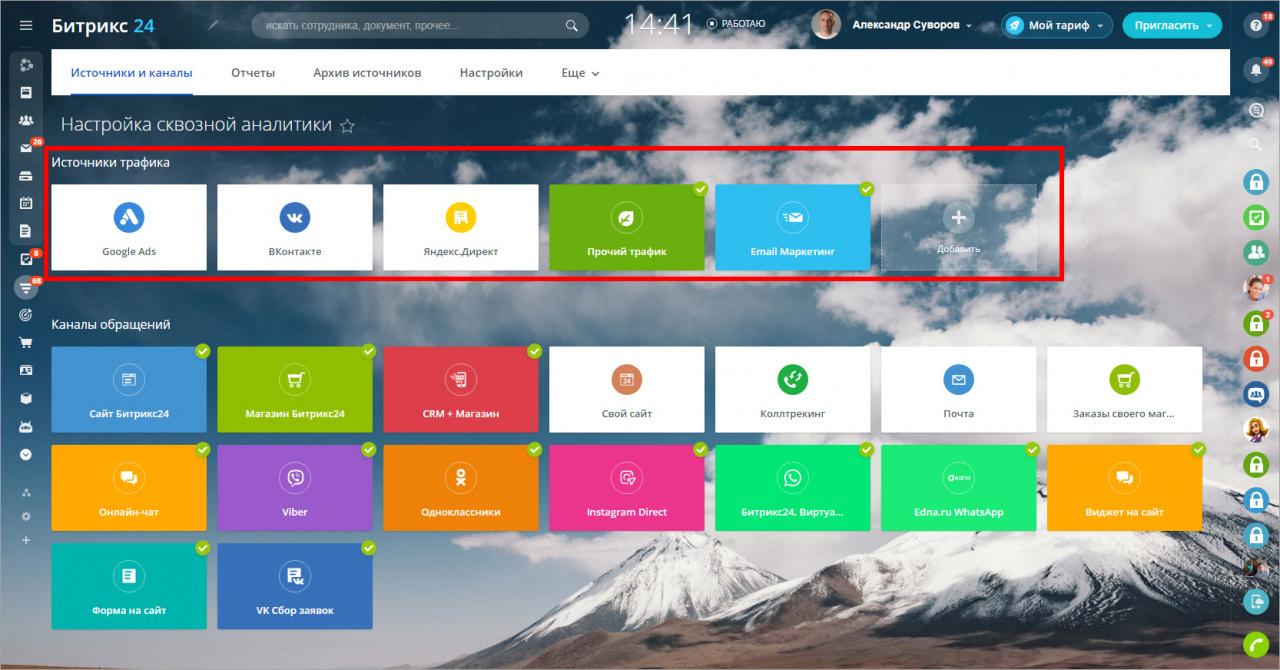The width and height of the screenshot is (1280, 670).
Task: Open Почта channel tile
Action: coord(959,390)
